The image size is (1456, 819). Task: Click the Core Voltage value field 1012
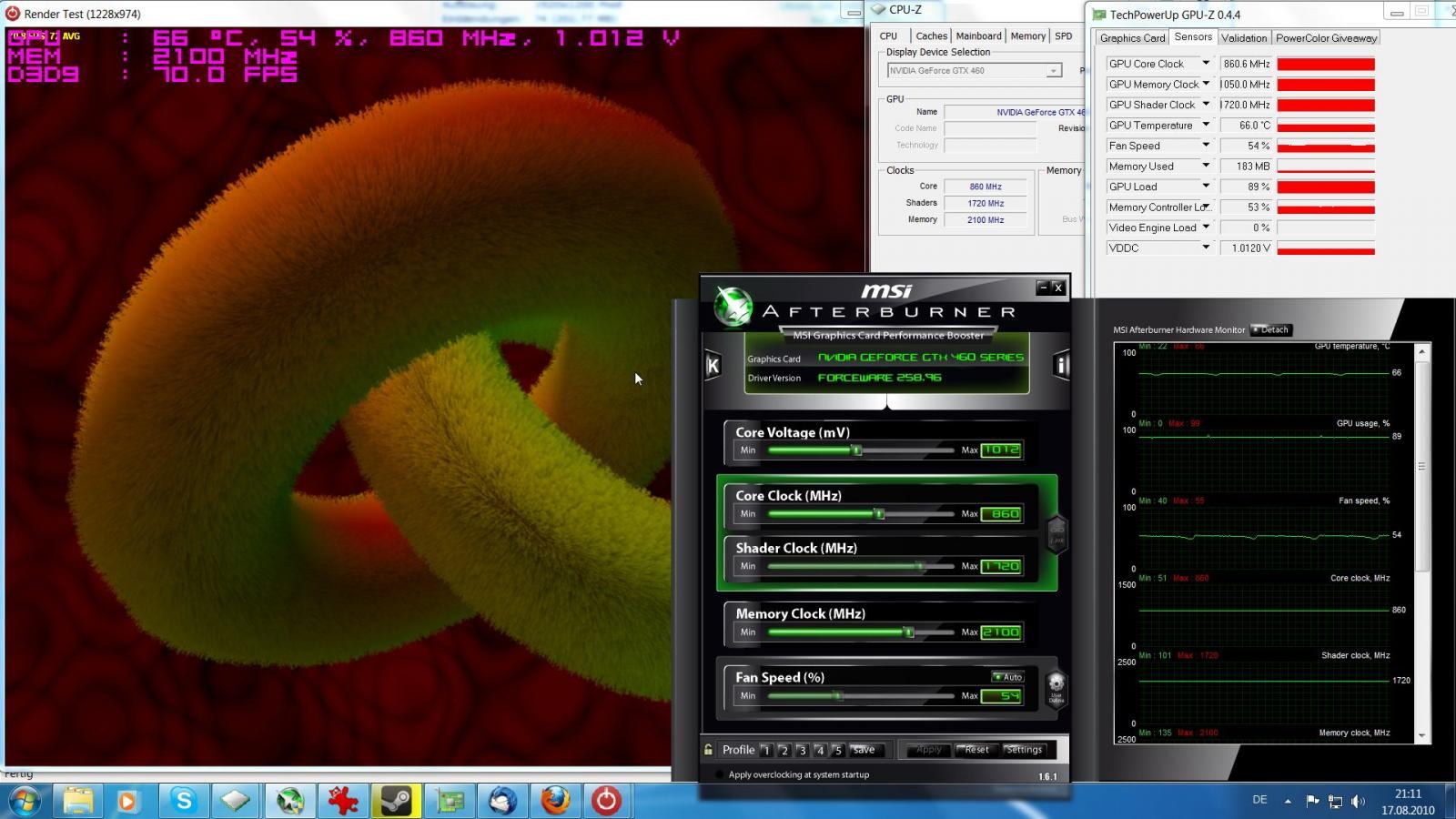1001,450
